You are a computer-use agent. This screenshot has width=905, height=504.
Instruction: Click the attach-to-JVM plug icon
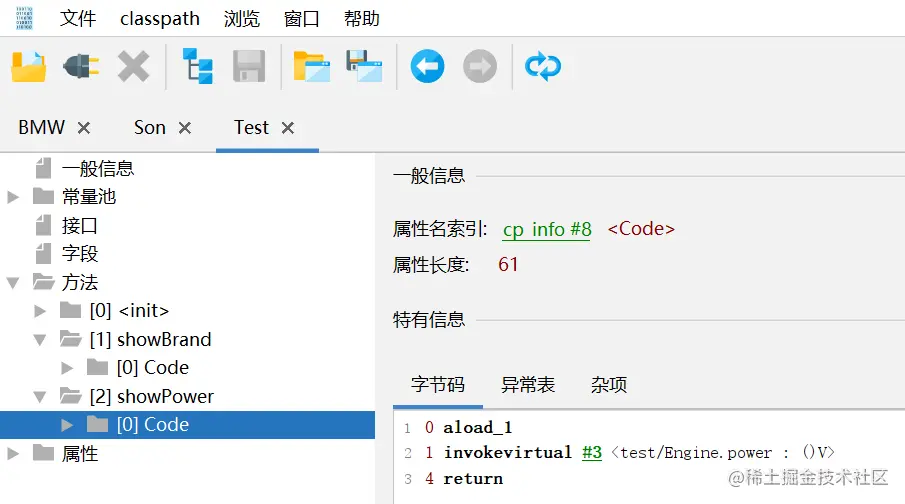[x=81, y=66]
